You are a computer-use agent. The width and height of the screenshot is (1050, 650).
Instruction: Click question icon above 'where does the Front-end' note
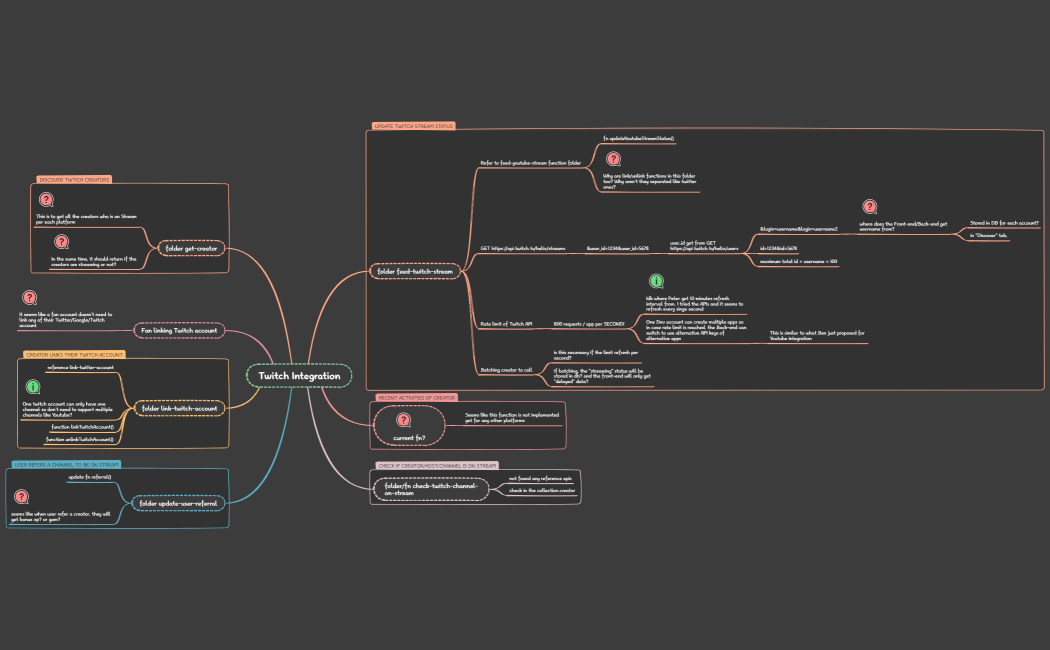[x=870, y=207]
